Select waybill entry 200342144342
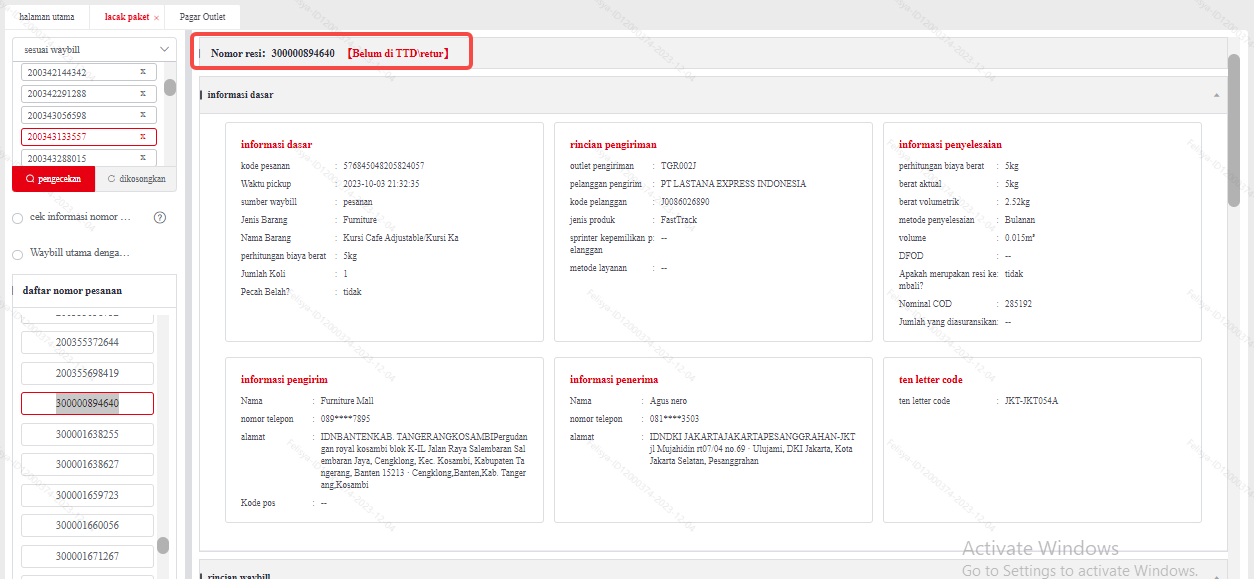The width and height of the screenshot is (1254, 579). (89, 72)
